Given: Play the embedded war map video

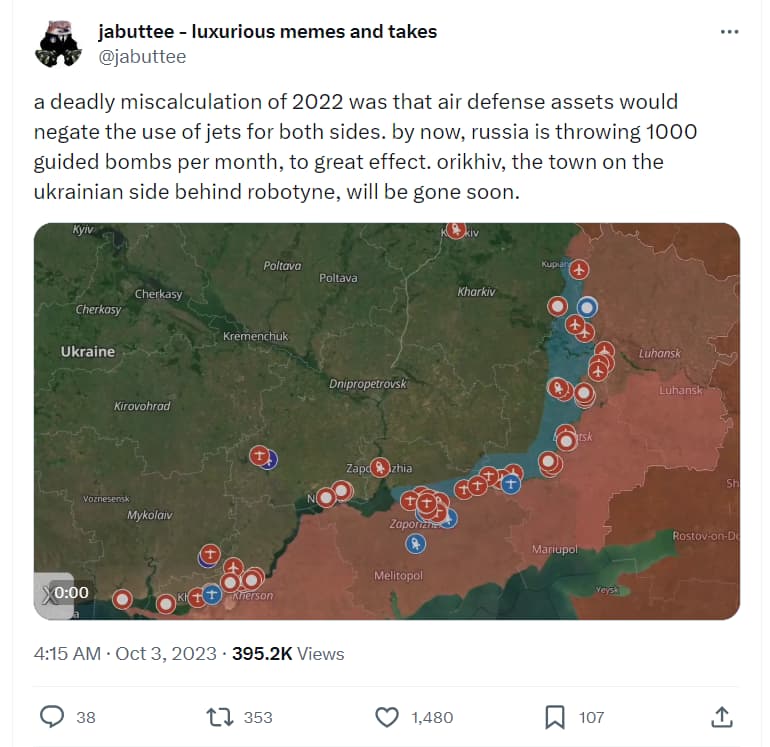Looking at the screenshot, I should click(x=386, y=421).
